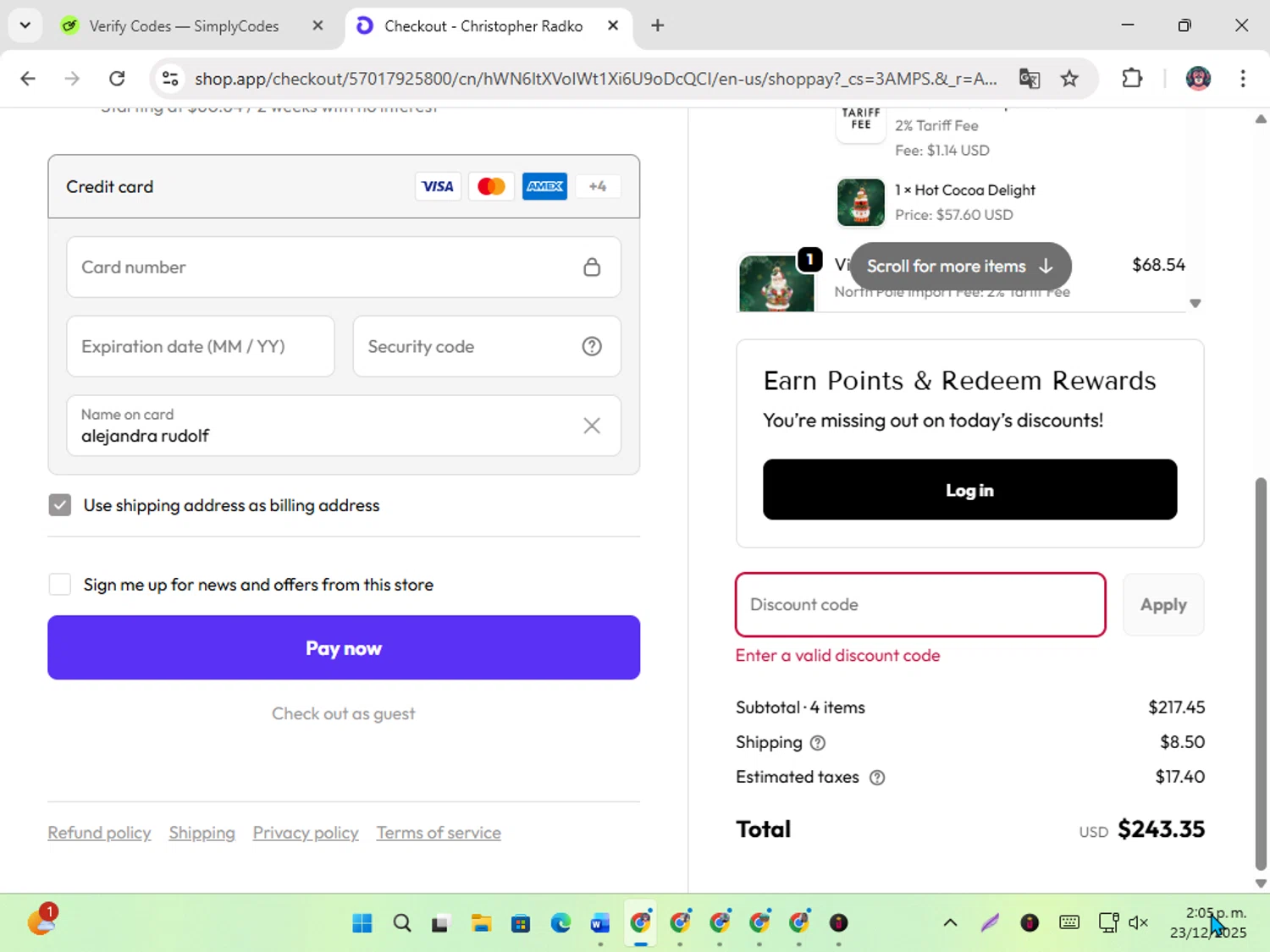This screenshot has width=1270, height=952.
Task: Check Sign me up for news and offers
Action: click(x=60, y=585)
